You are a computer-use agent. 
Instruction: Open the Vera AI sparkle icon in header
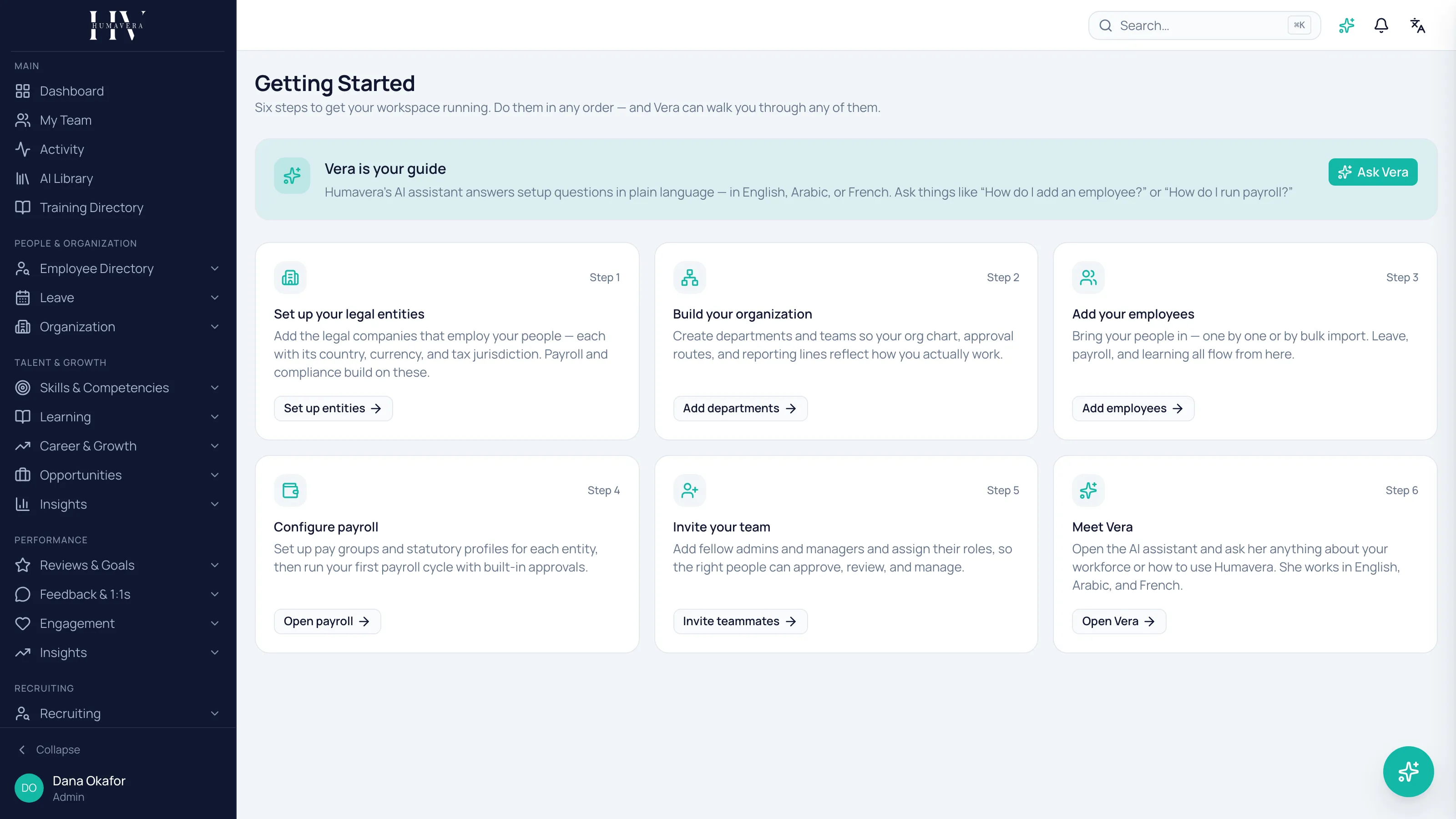coord(1346,25)
